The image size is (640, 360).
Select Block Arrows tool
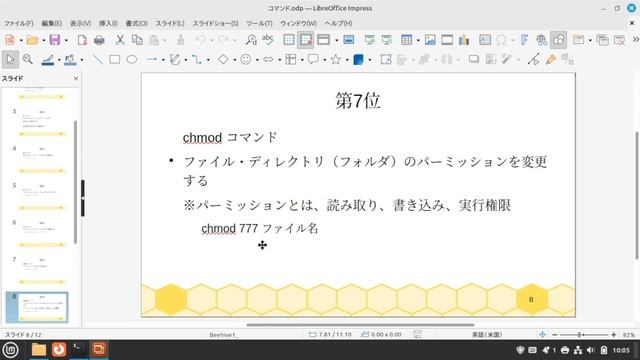point(268,60)
